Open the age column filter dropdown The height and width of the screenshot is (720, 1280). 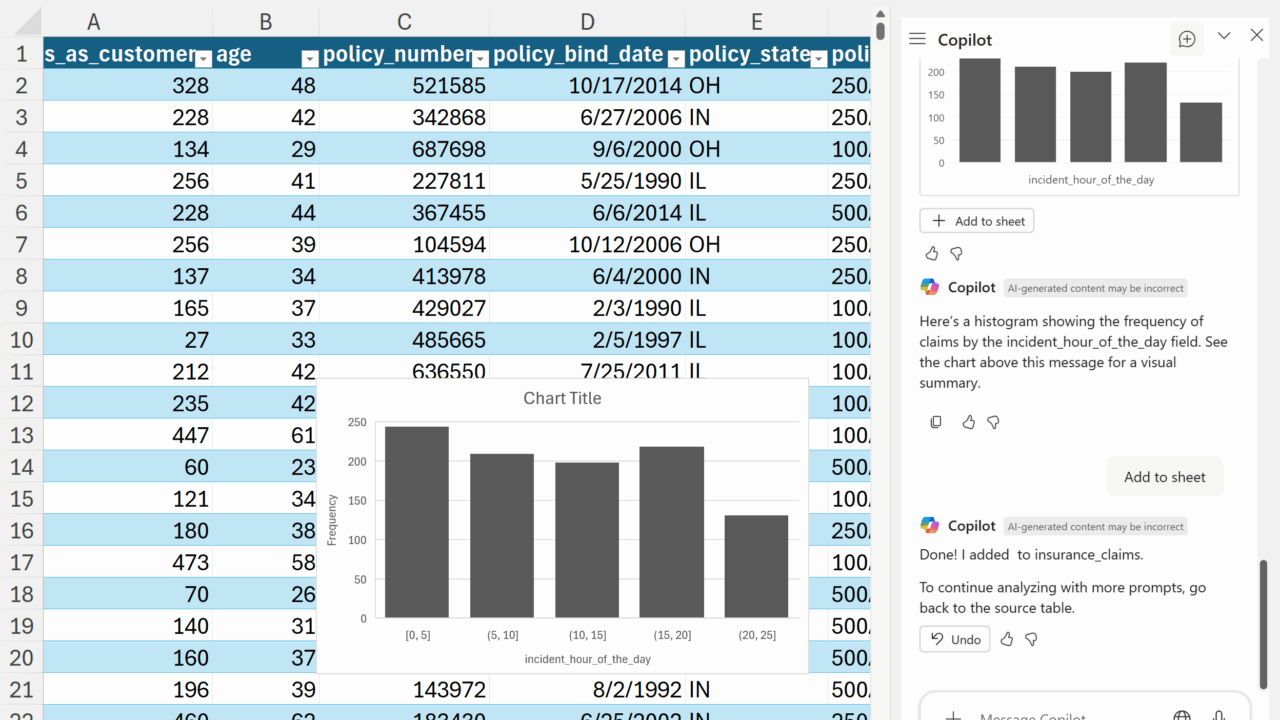click(x=309, y=58)
